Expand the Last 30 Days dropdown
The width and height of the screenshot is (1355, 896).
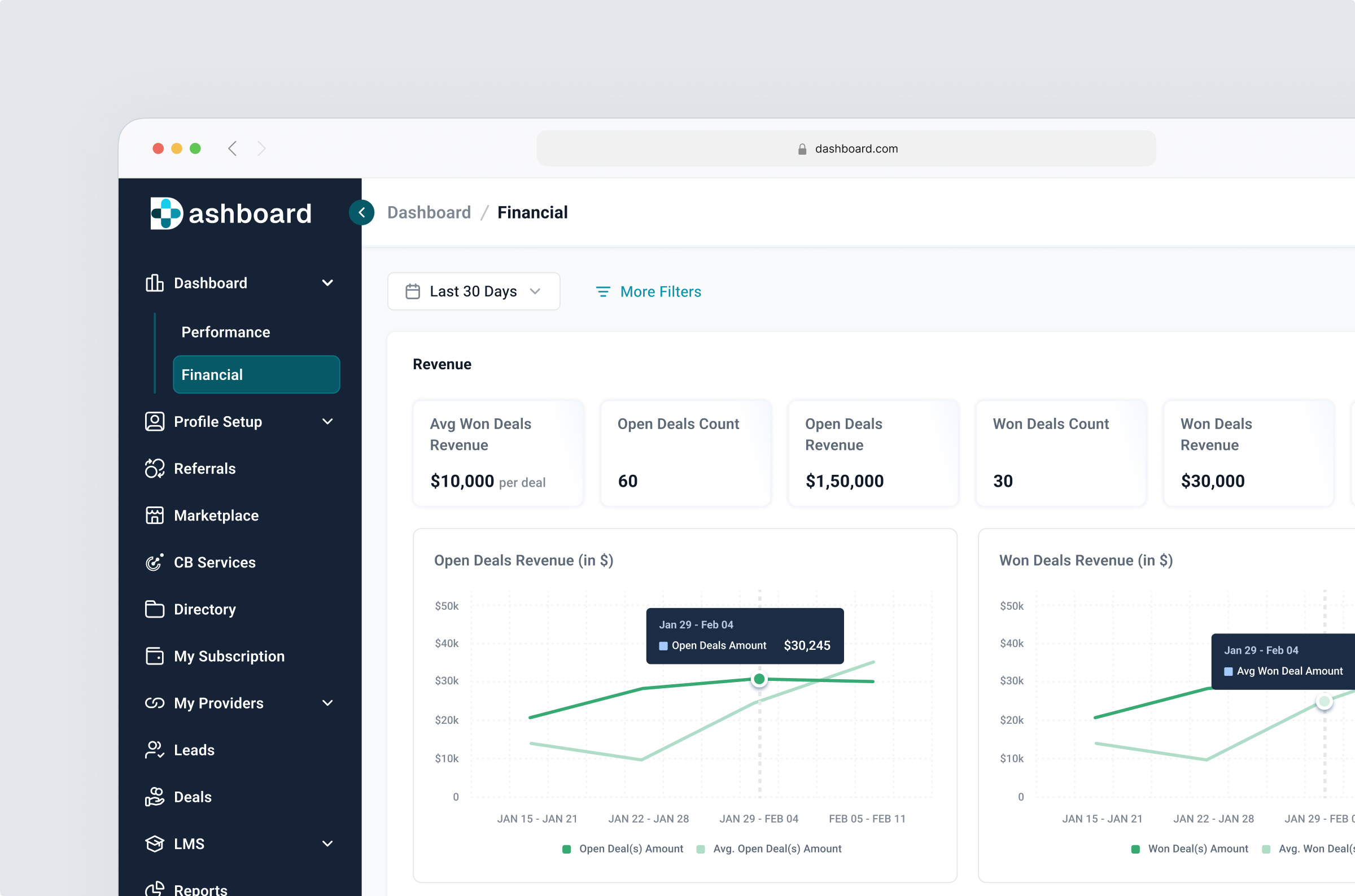click(535, 291)
